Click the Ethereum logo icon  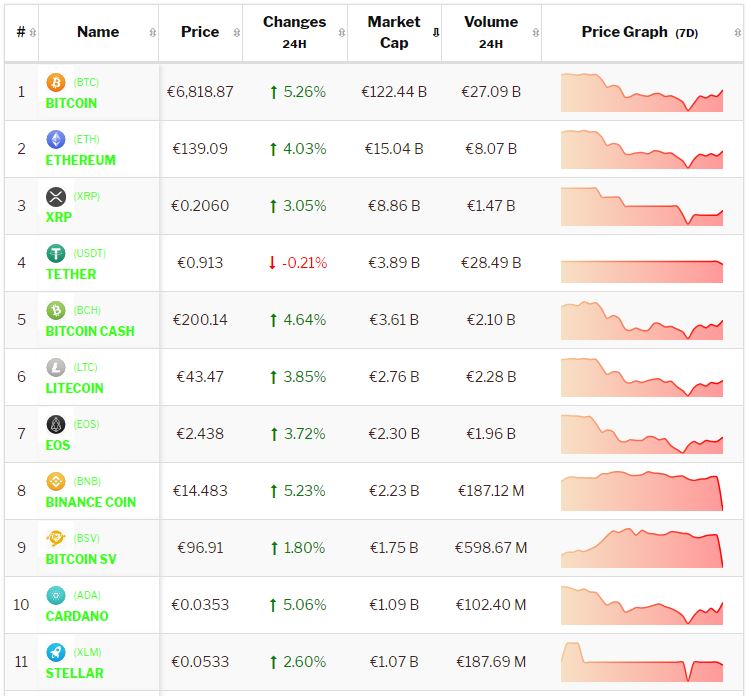pyautogui.click(x=56, y=139)
